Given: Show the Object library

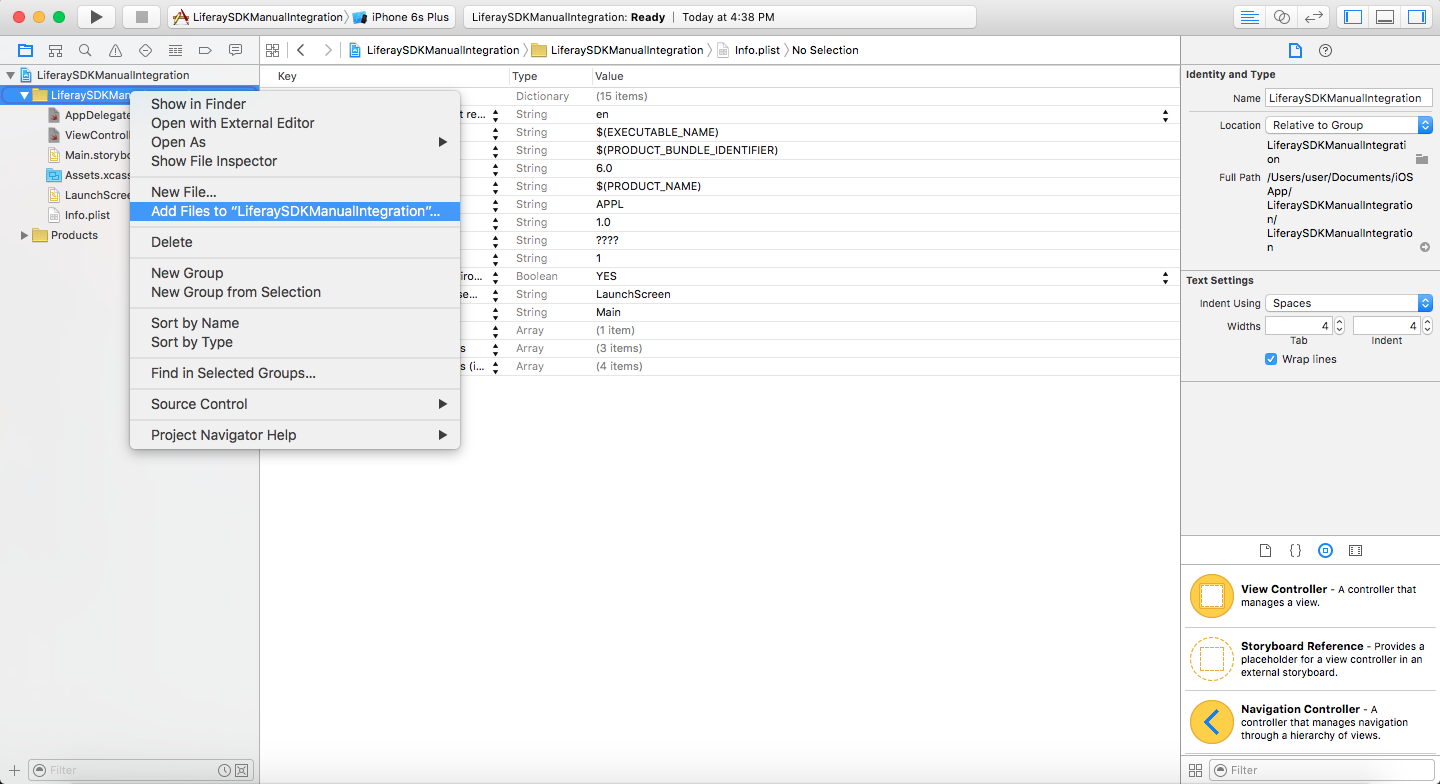Looking at the screenshot, I should pyautogui.click(x=1325, y=550).
